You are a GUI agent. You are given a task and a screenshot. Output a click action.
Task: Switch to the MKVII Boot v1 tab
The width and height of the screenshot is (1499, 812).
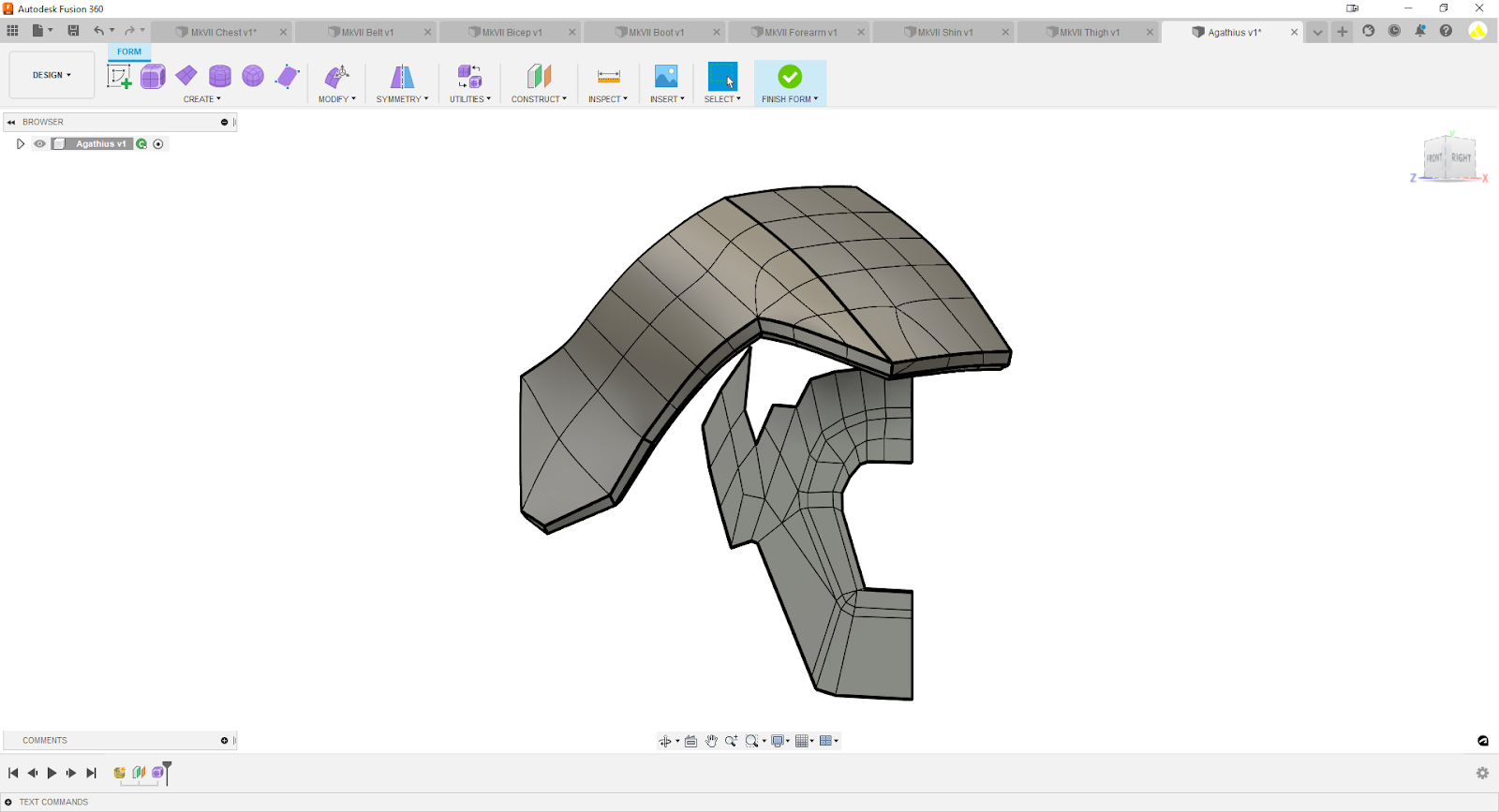[655, 32]
